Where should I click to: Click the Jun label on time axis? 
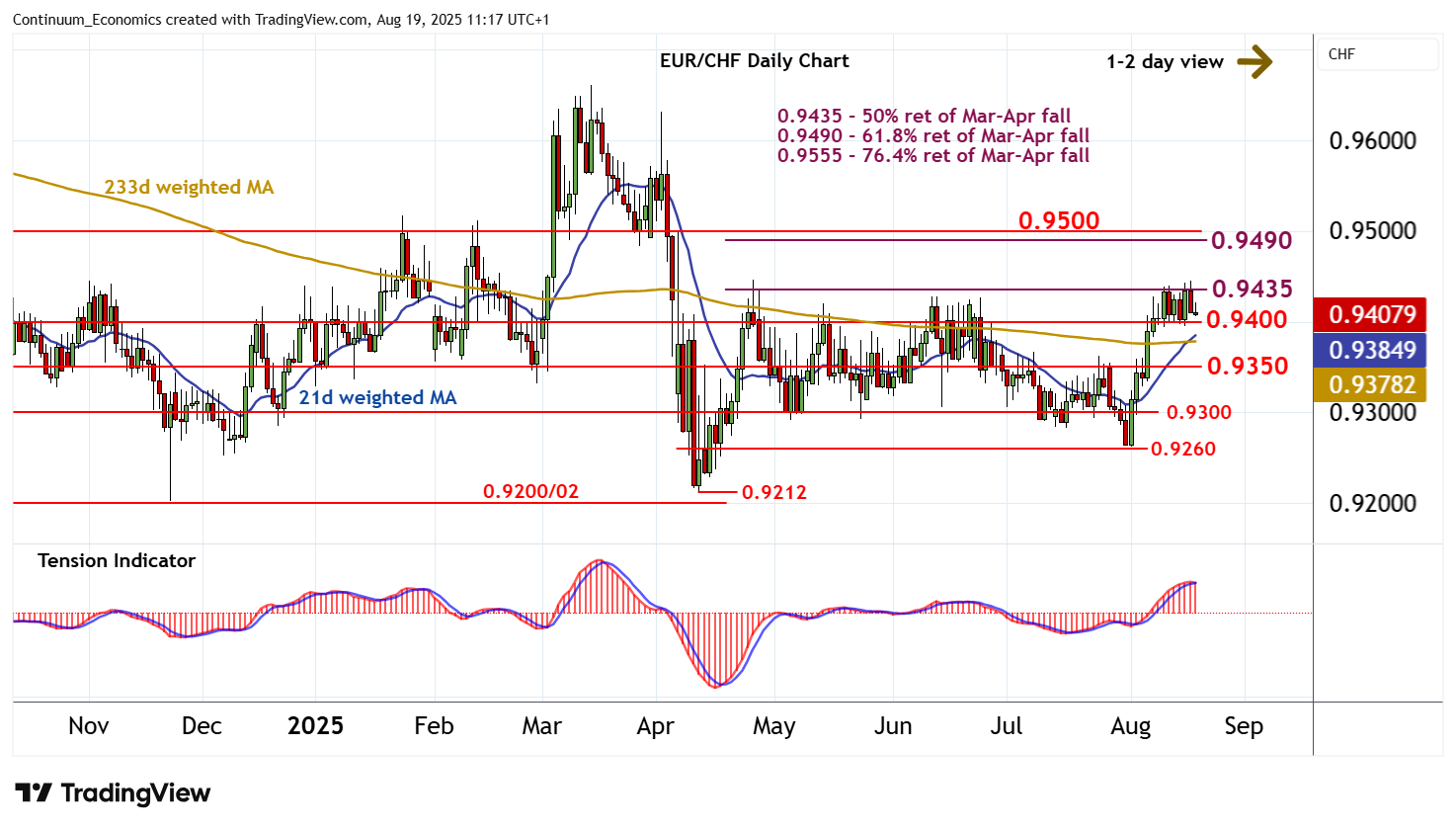pos(893,726)
